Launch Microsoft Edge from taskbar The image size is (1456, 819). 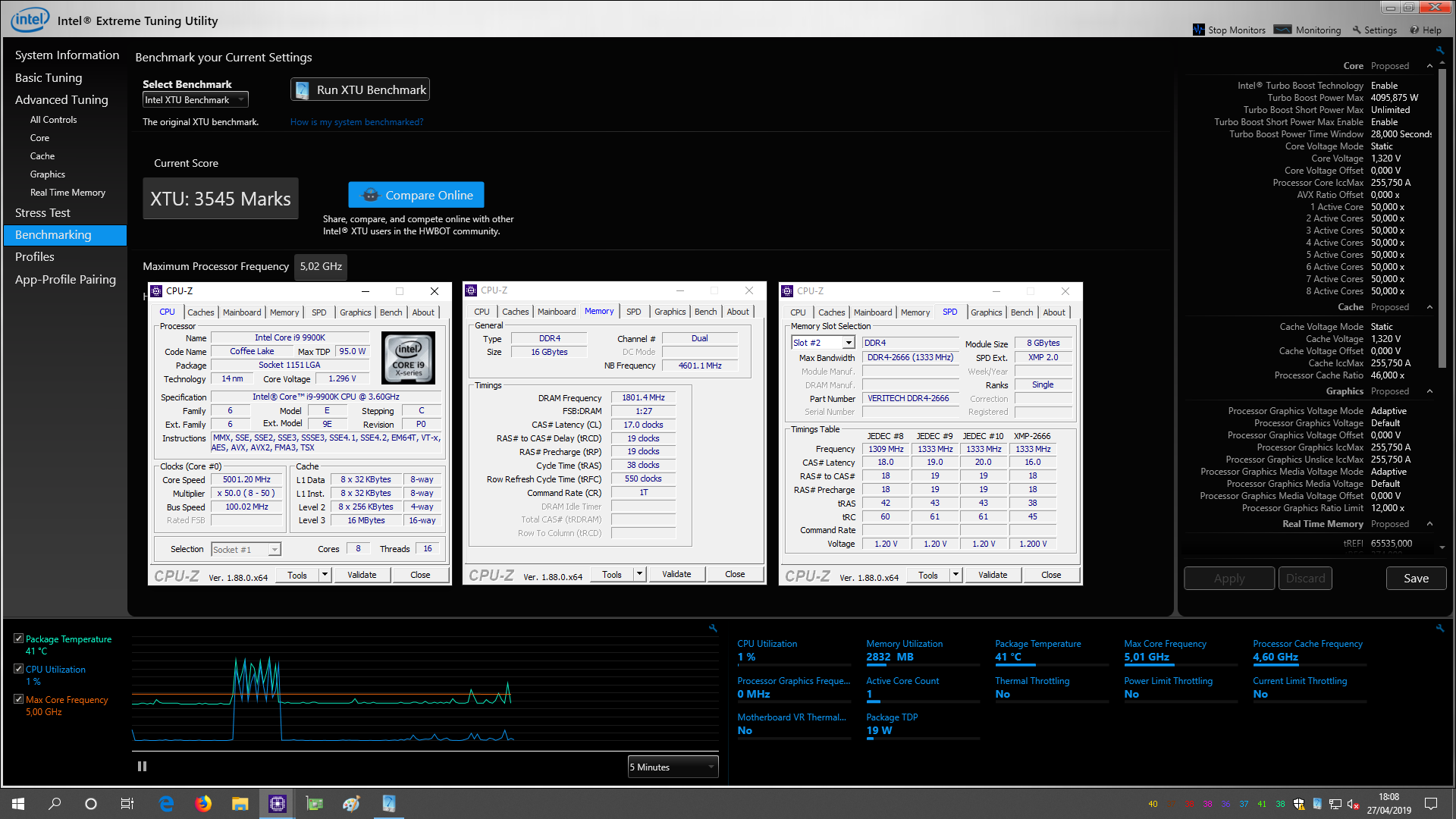tap(167, 804)
